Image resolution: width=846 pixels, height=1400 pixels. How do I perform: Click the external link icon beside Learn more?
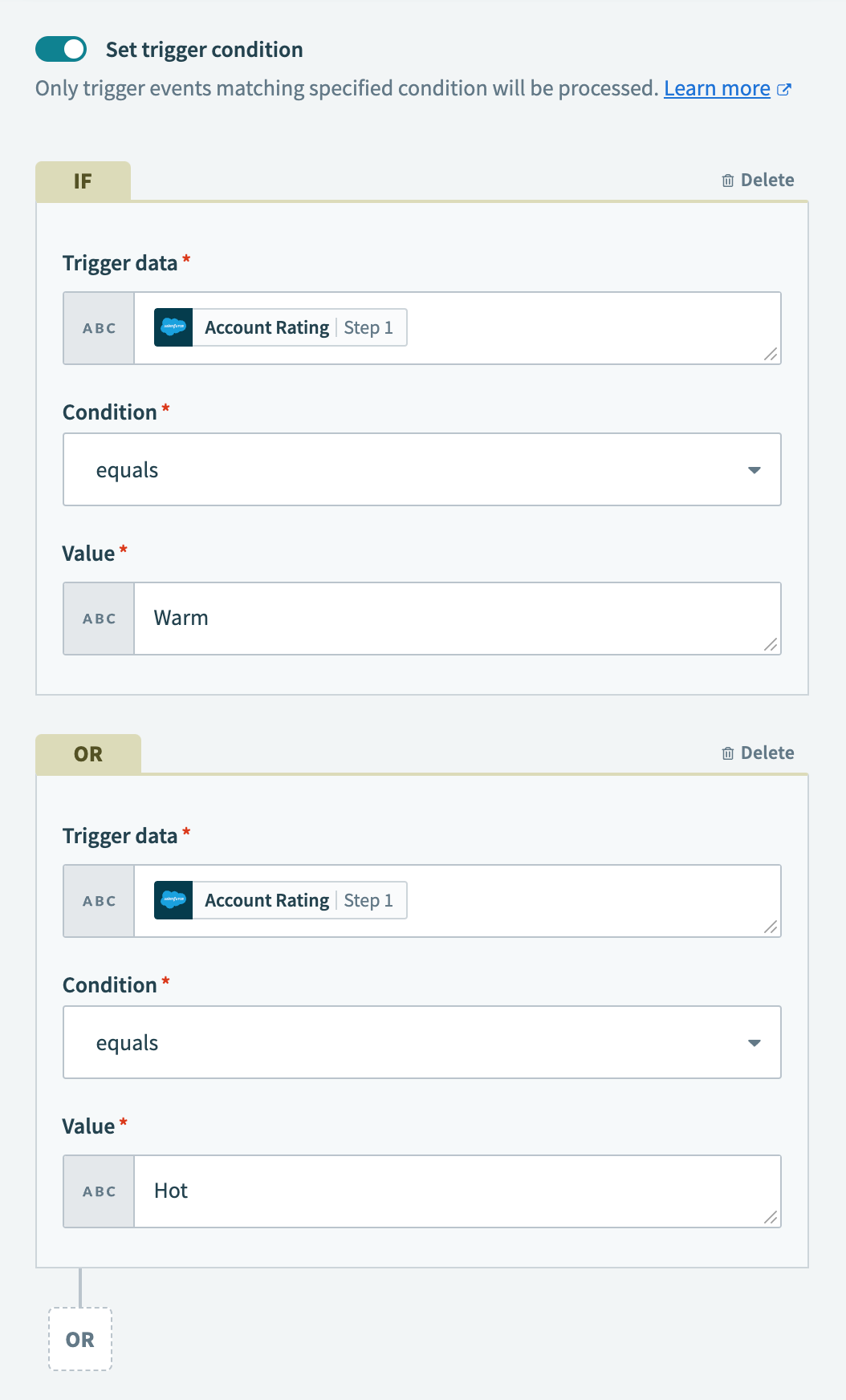click(784, 89)
